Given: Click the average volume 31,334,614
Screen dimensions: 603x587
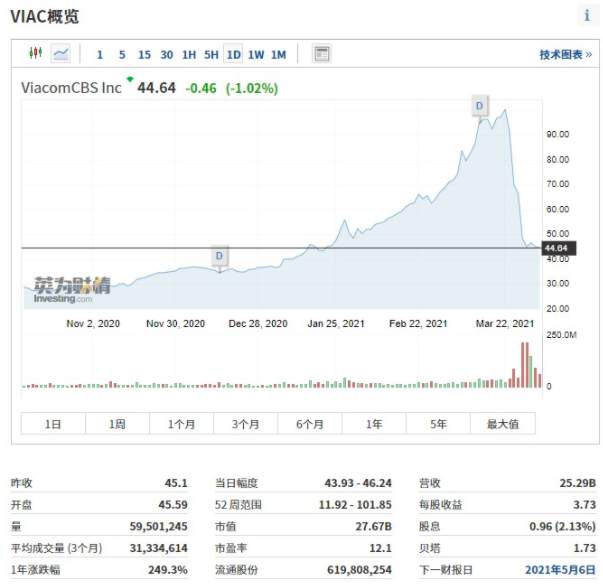Looking at the screenshot, I should pyautogui.click(x=158, y=548).
